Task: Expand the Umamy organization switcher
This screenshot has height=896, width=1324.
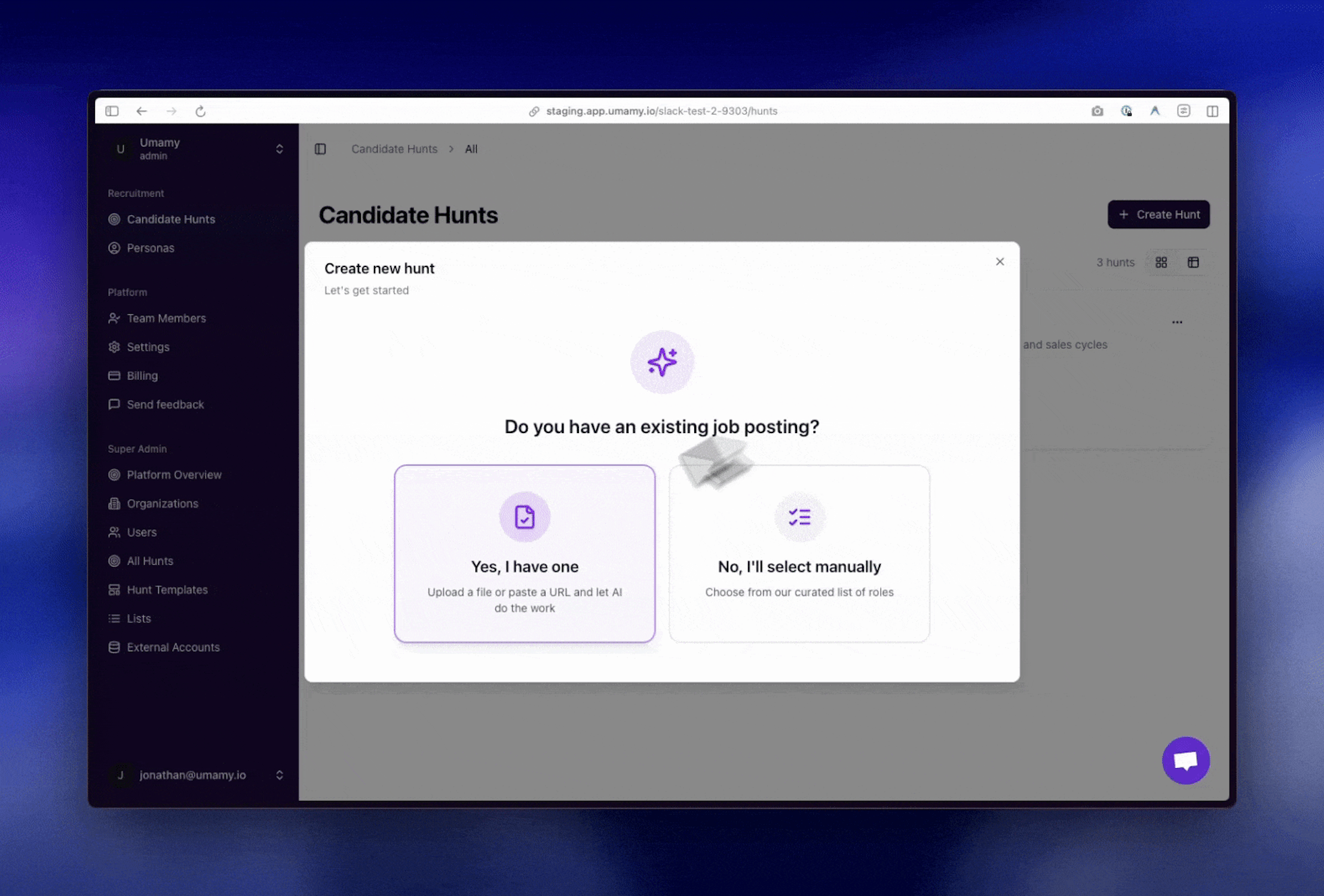Action: [279, 149]
